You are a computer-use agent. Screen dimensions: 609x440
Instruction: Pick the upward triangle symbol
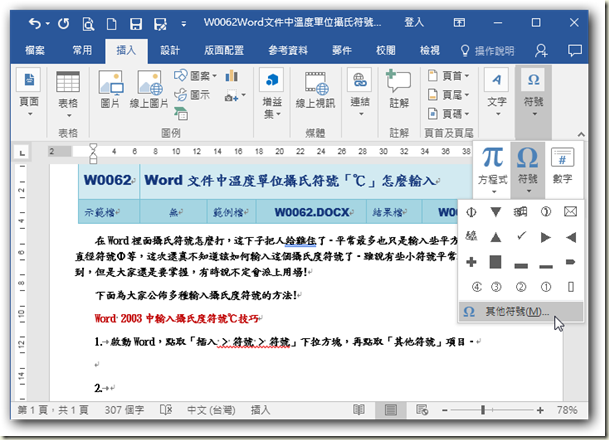[x=496, y=237]
